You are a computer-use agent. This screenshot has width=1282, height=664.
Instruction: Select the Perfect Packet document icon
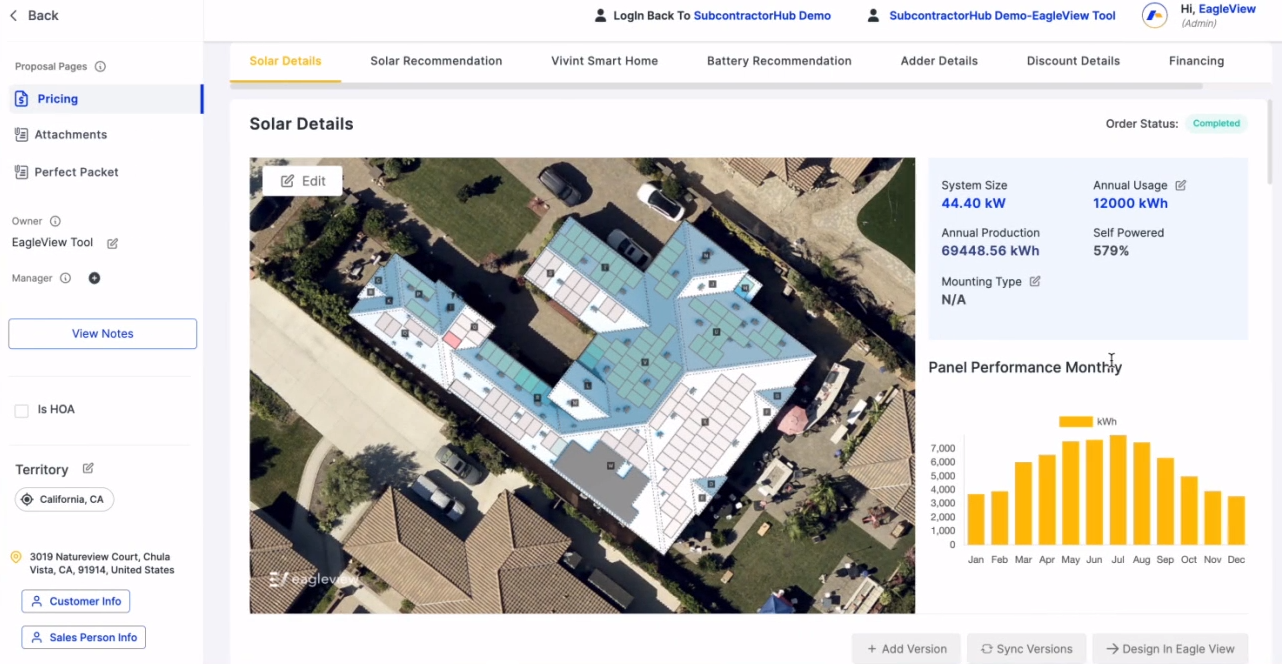[22, 171]
